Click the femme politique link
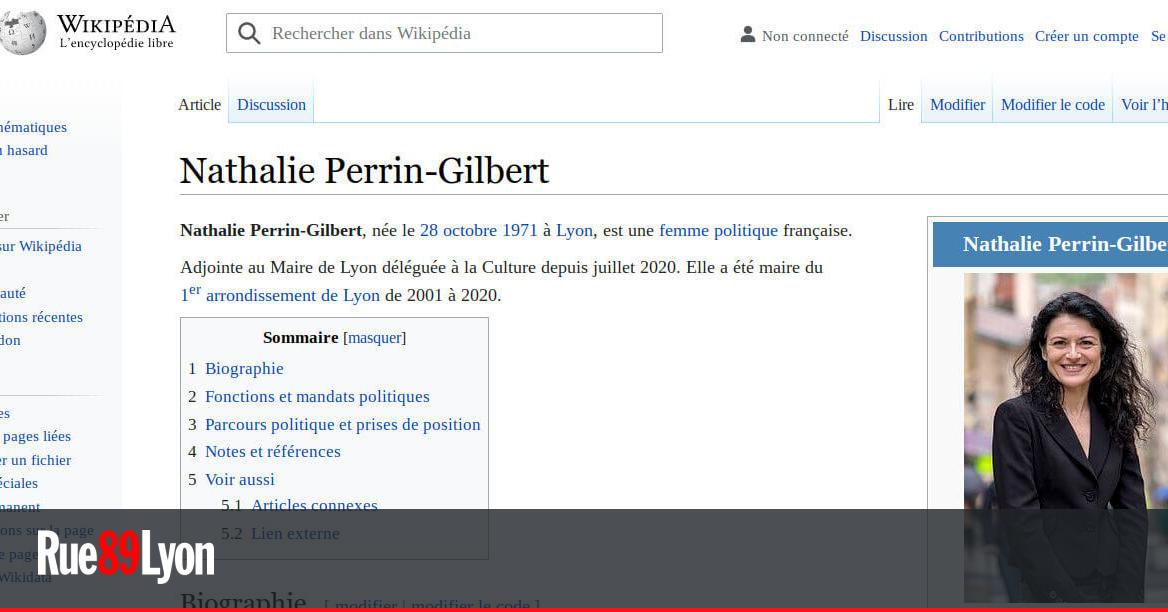1168x612 pixels. point(718,230)
